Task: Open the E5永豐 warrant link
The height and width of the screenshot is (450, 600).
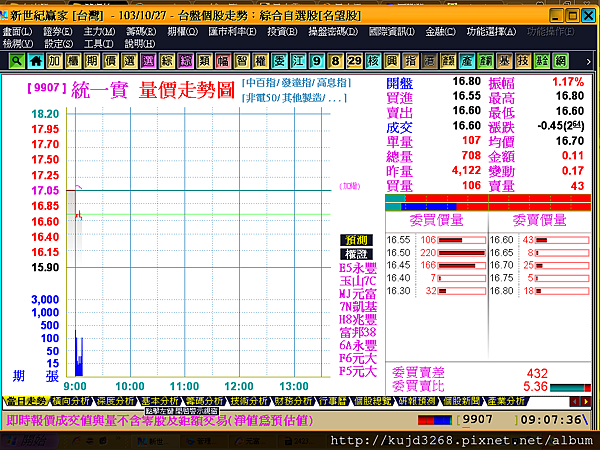Action: tap(358, 267)
